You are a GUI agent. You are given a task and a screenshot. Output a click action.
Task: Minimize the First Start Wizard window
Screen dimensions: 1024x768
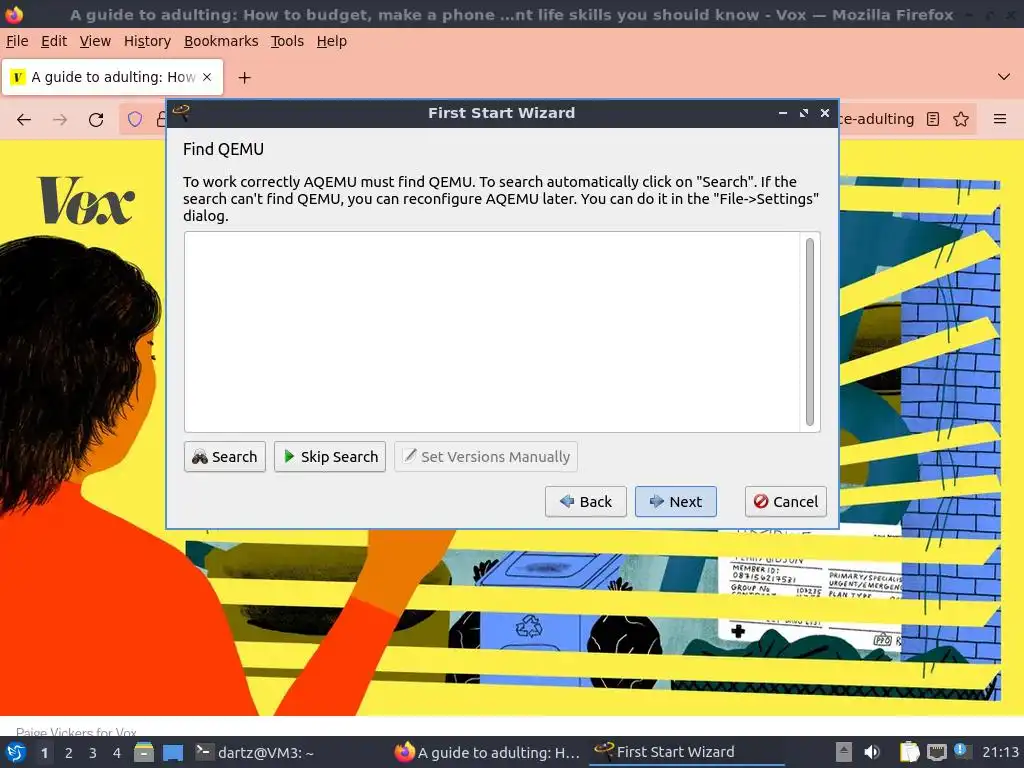[782, 113]
